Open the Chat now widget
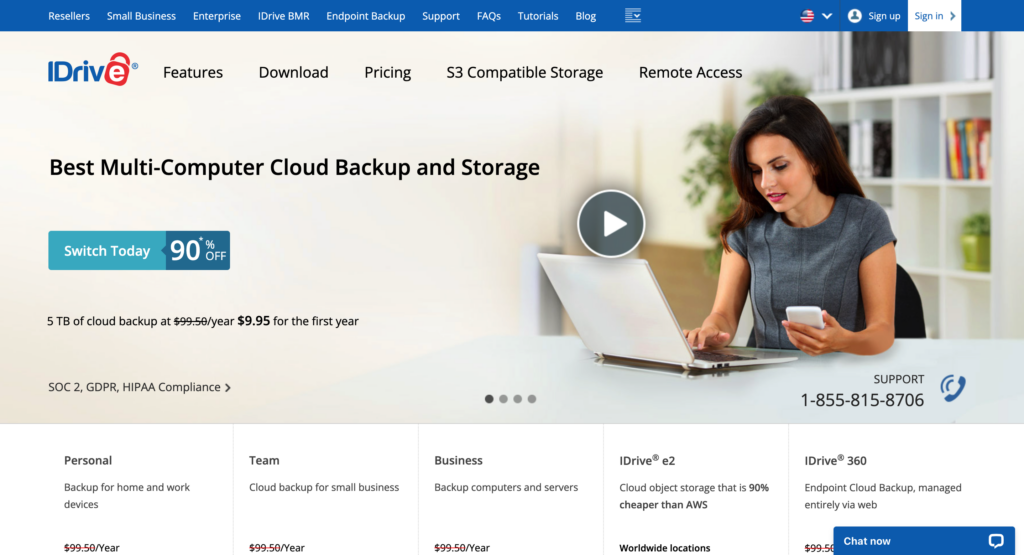 coord(924,541)
